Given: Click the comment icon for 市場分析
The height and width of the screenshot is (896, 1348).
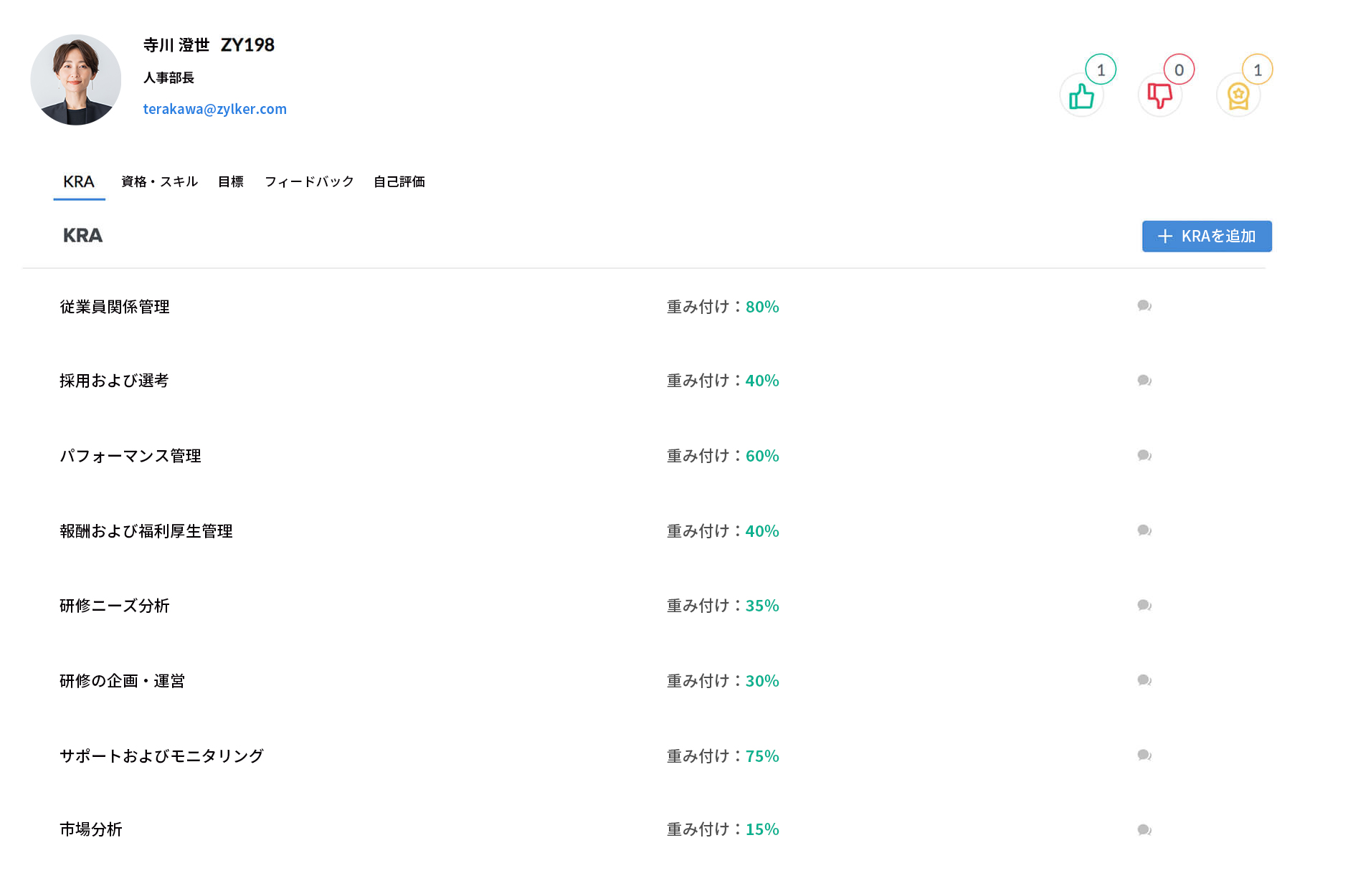Looking at the screenshot, I should (x=1144, y=829).
